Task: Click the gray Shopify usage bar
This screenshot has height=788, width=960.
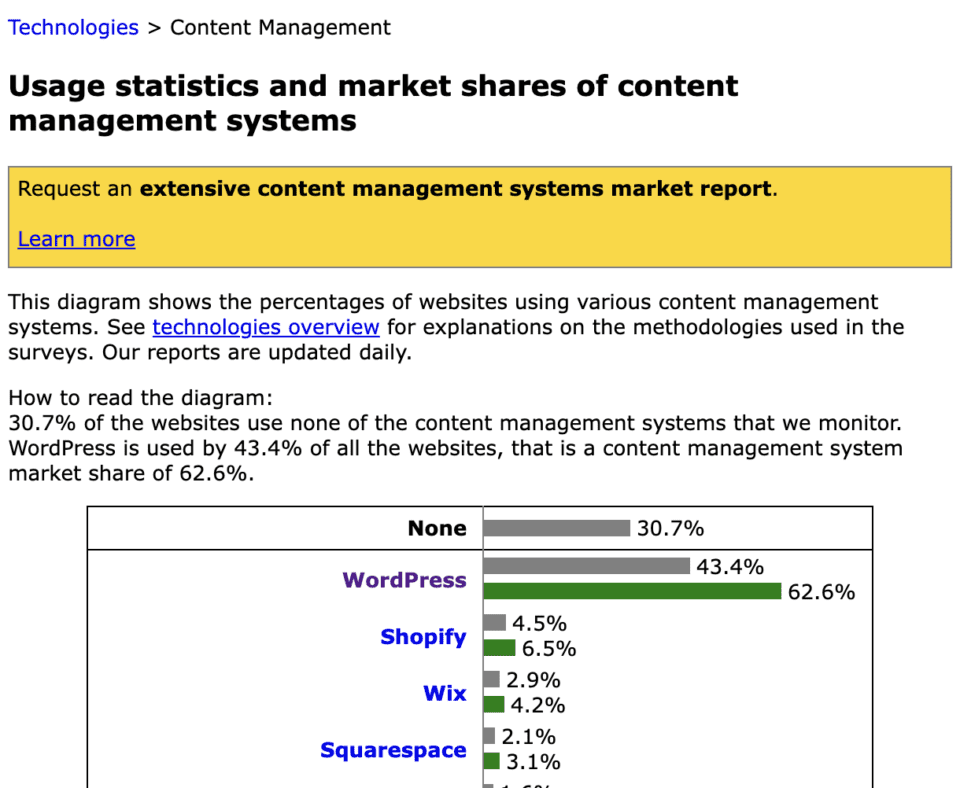Action: click(x=495, y=623)
